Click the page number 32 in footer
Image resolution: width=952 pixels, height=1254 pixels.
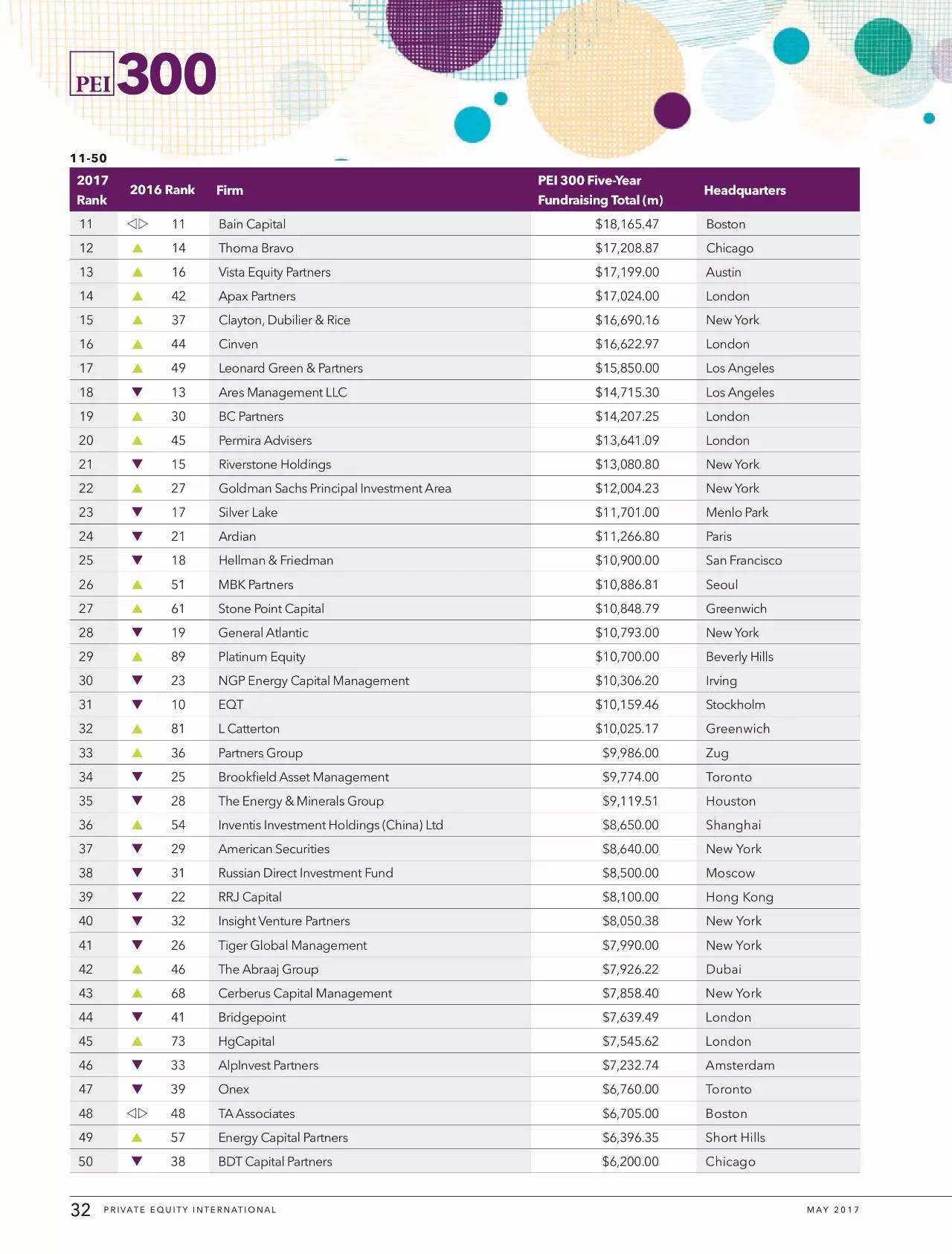coord(80,1210)
